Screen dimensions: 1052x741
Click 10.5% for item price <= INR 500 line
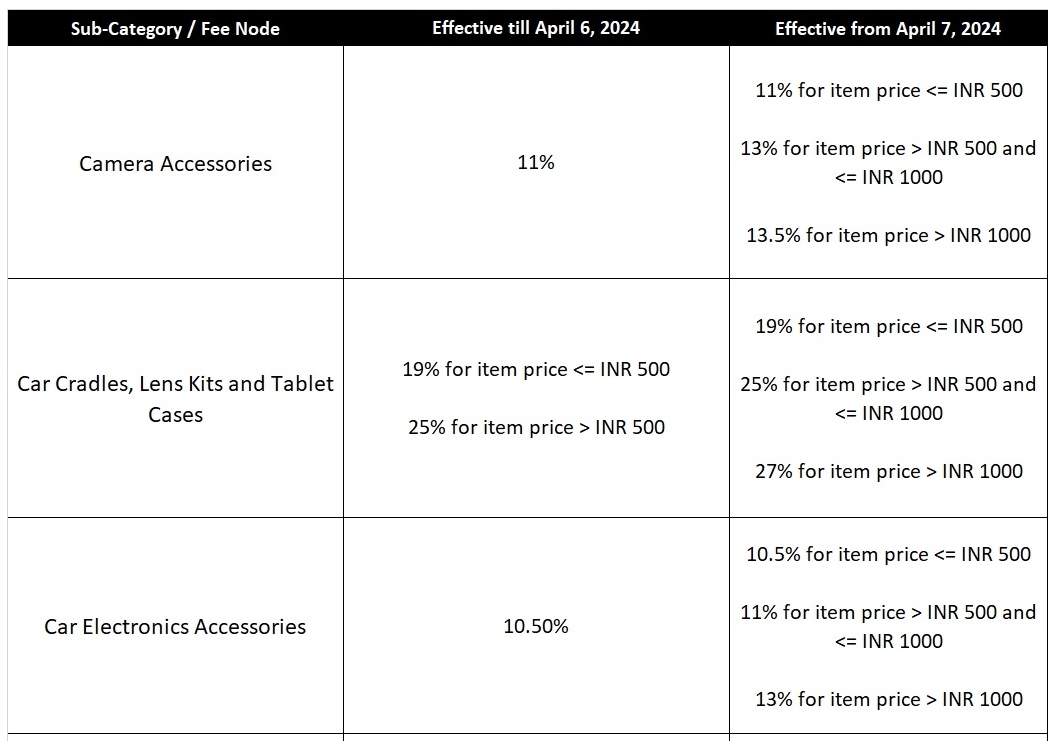888,554
